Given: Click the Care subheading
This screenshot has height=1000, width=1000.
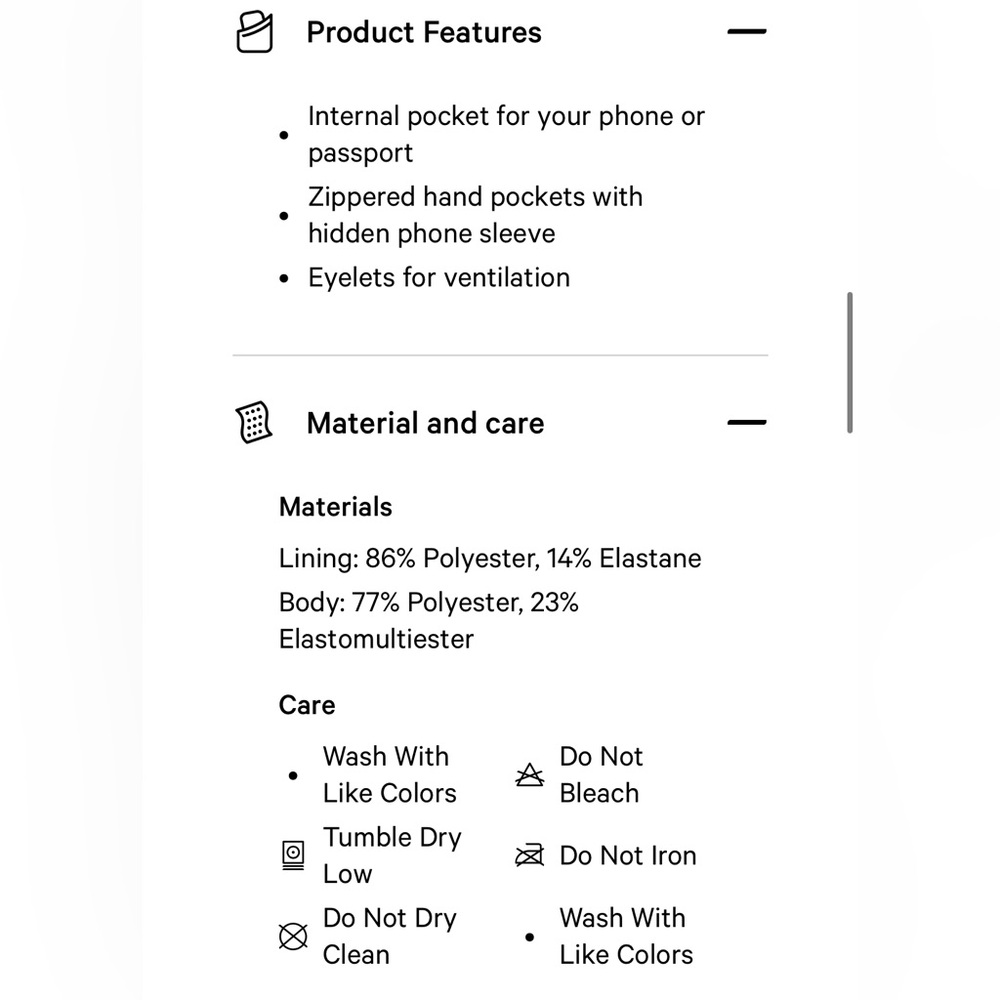Looking at the screenshot, I should tap(307, 705).
